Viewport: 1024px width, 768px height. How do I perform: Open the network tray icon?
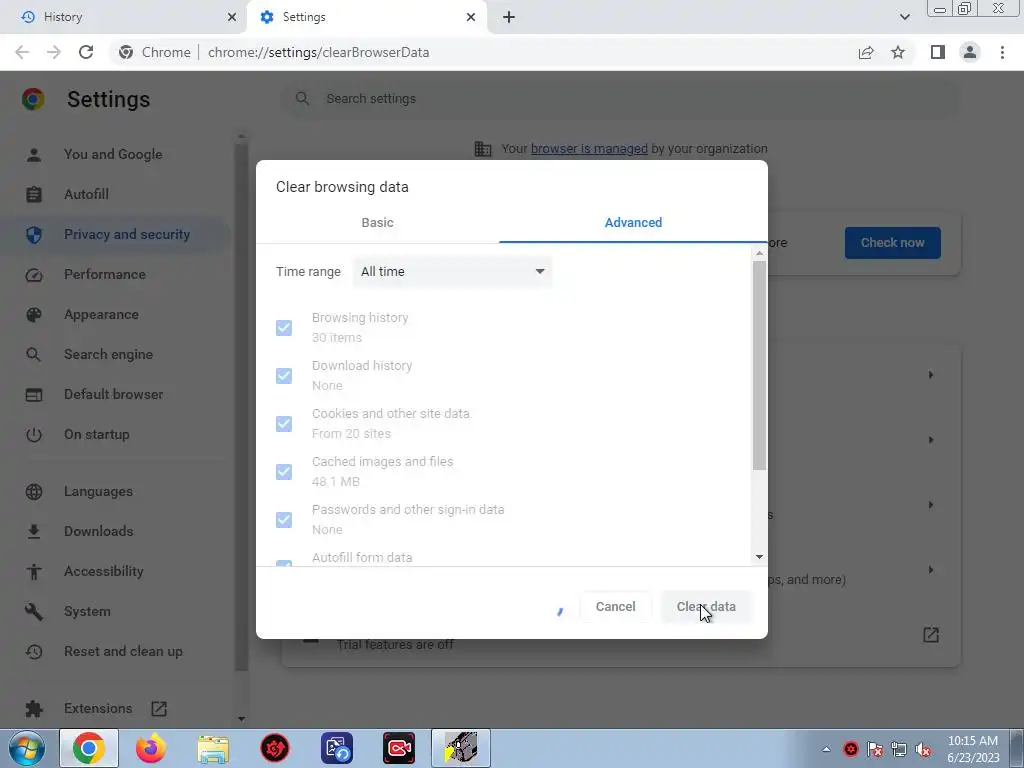pyautogui.click(x=899, y=750)
